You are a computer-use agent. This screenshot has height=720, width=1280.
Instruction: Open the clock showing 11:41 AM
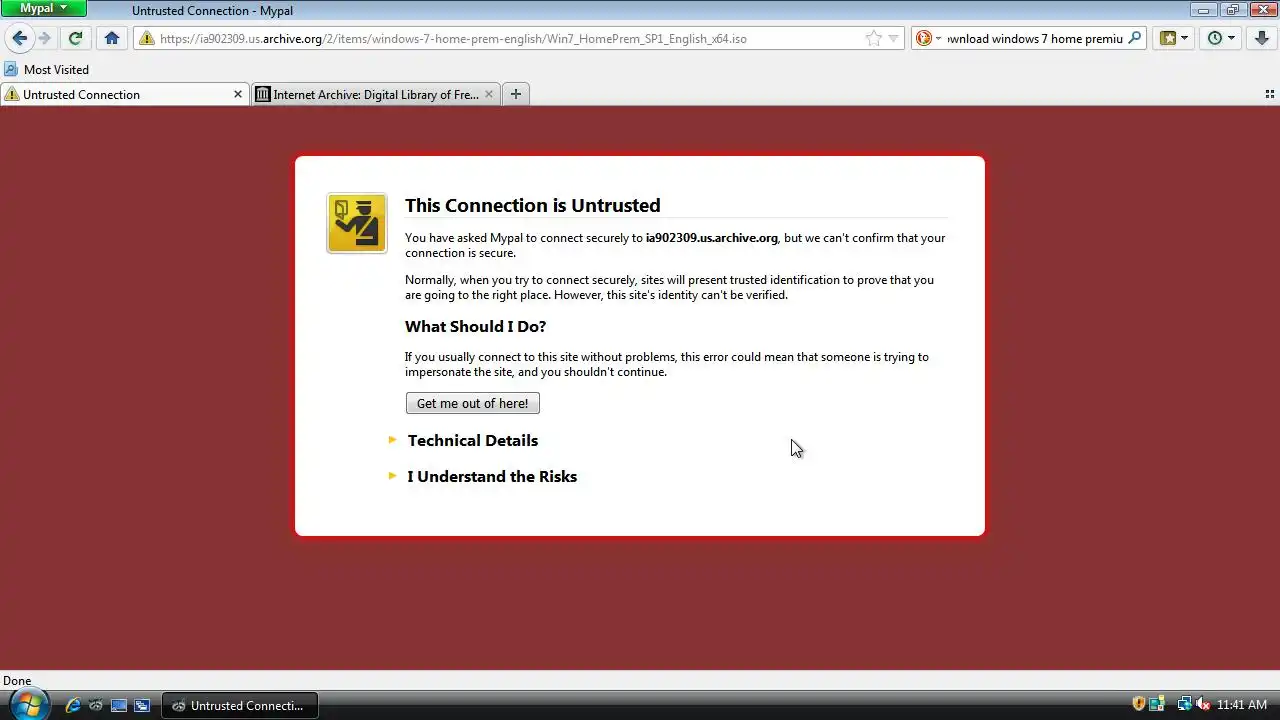[1242, 705]
